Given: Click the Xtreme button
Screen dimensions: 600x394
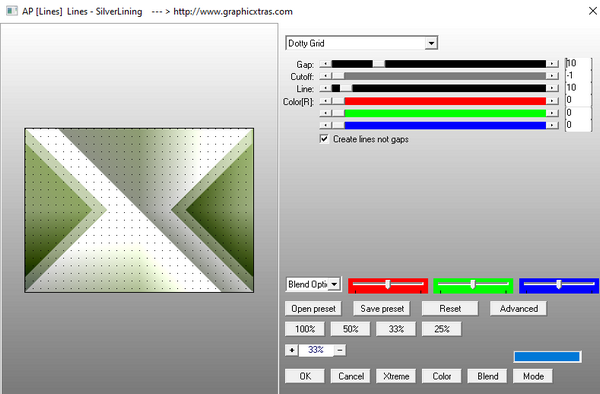Looking at the screenshot, I should coord(396,376).
